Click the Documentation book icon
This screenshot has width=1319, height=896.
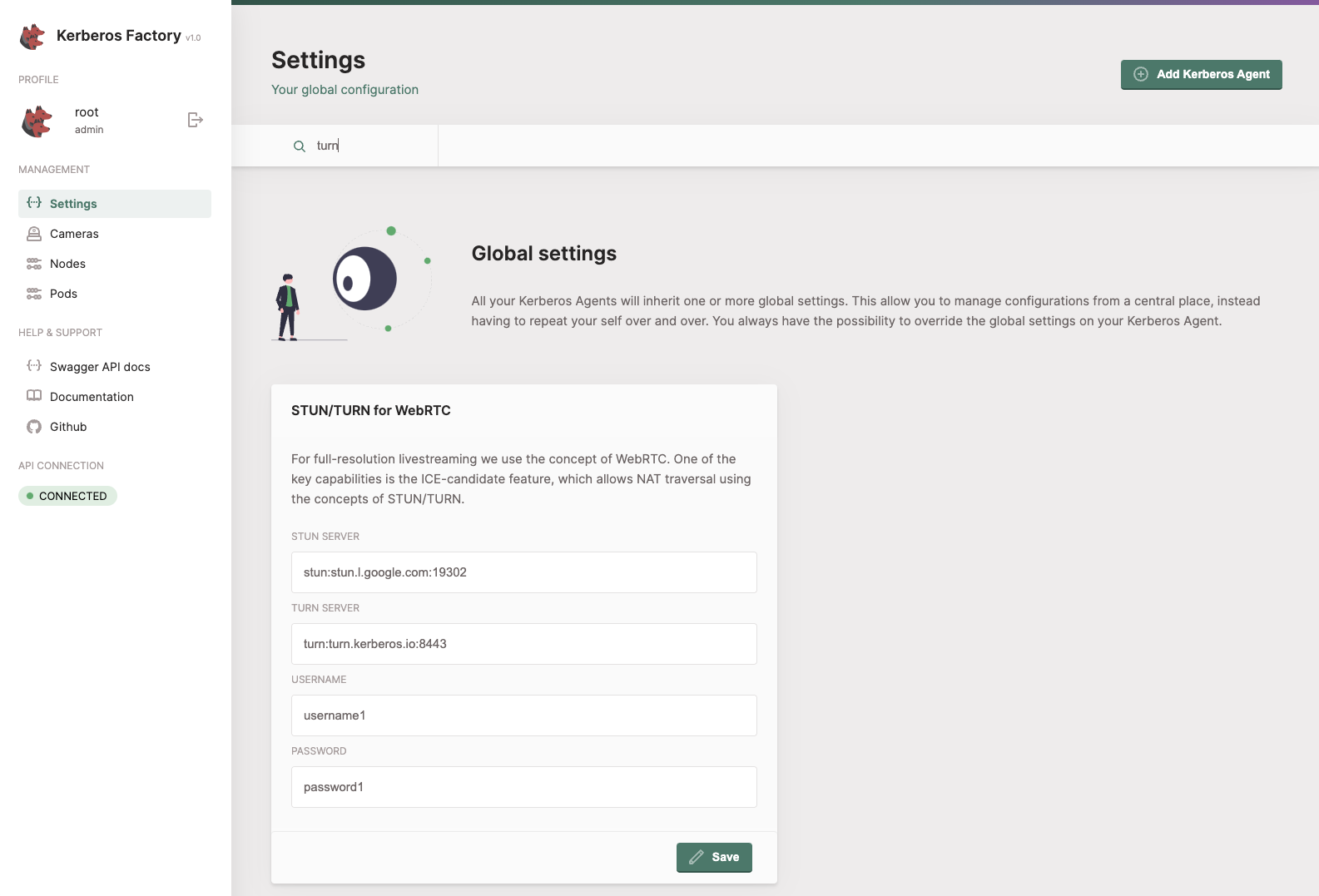click(34, 396)
